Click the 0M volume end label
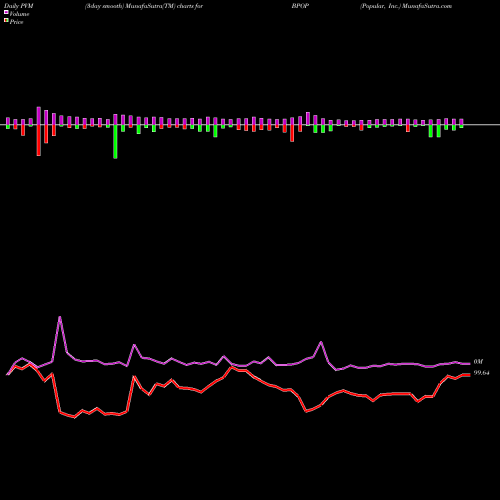 point(478,362)
